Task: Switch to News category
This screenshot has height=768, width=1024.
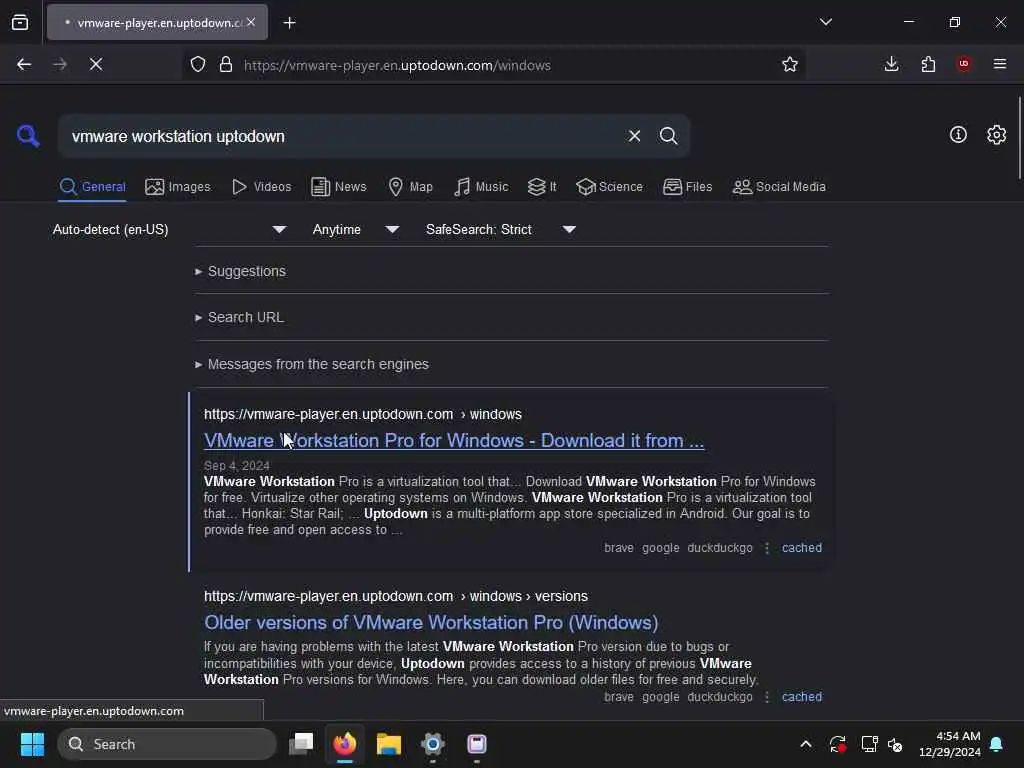Action: (x=339, y=187)
